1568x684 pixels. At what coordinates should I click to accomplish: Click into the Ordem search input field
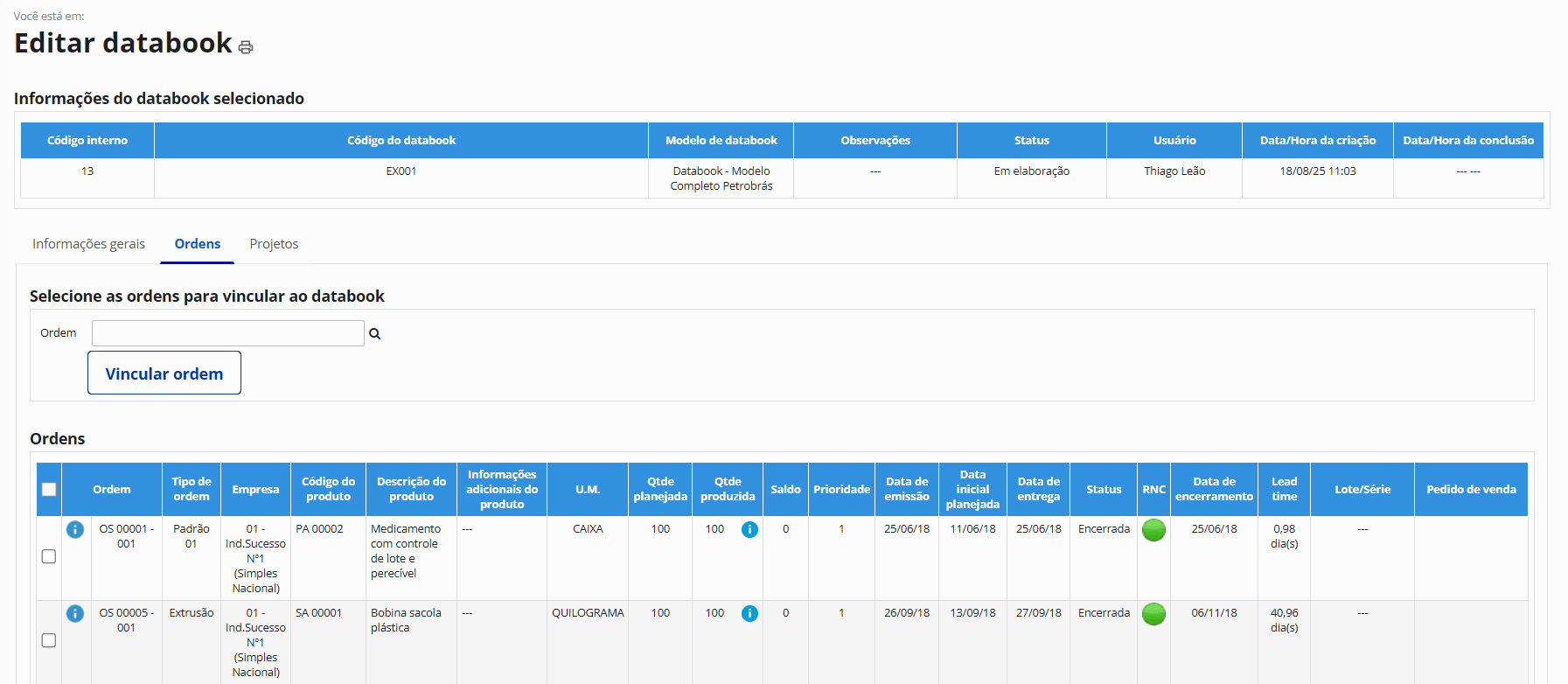[x=227, y=333]
